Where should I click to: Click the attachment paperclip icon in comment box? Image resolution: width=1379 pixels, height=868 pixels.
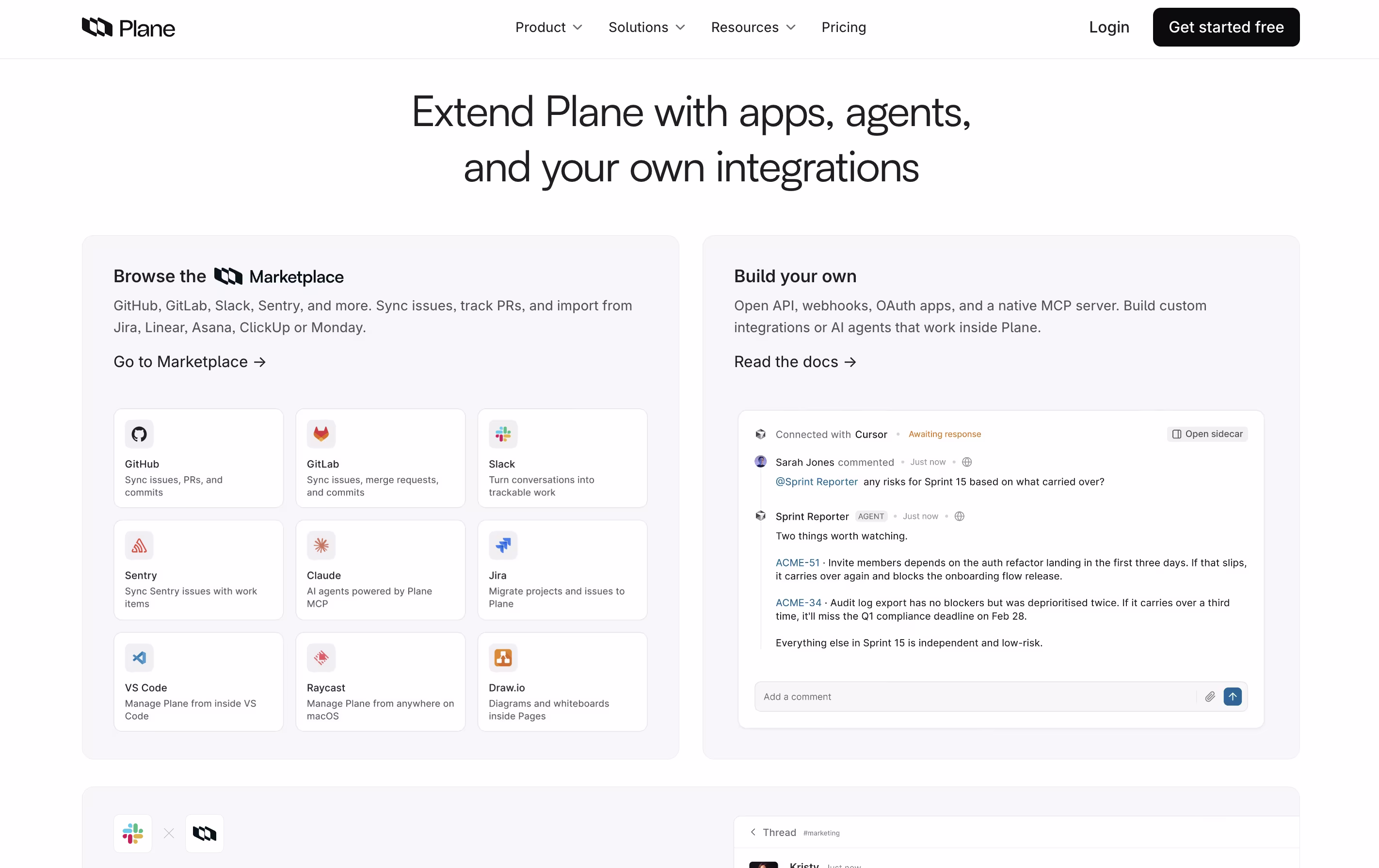point(1210,696)
